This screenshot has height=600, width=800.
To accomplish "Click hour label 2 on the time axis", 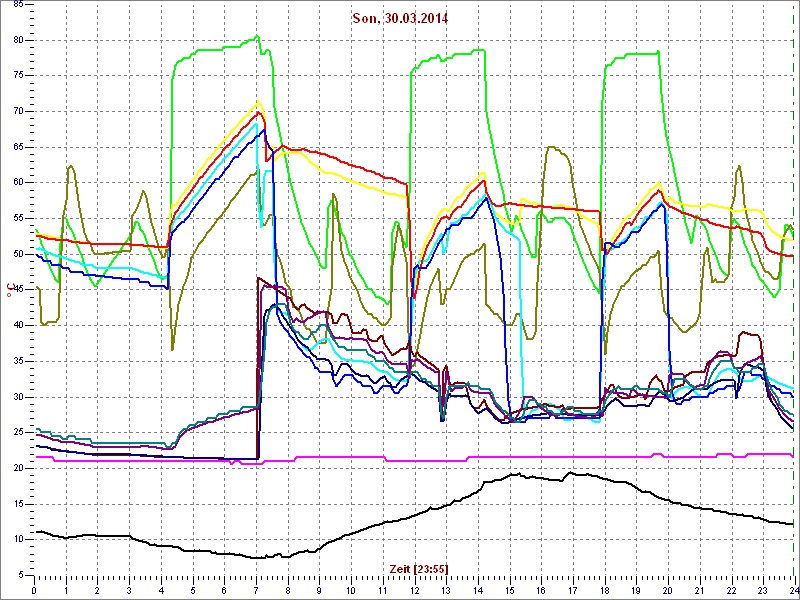I will coord(97,591).
